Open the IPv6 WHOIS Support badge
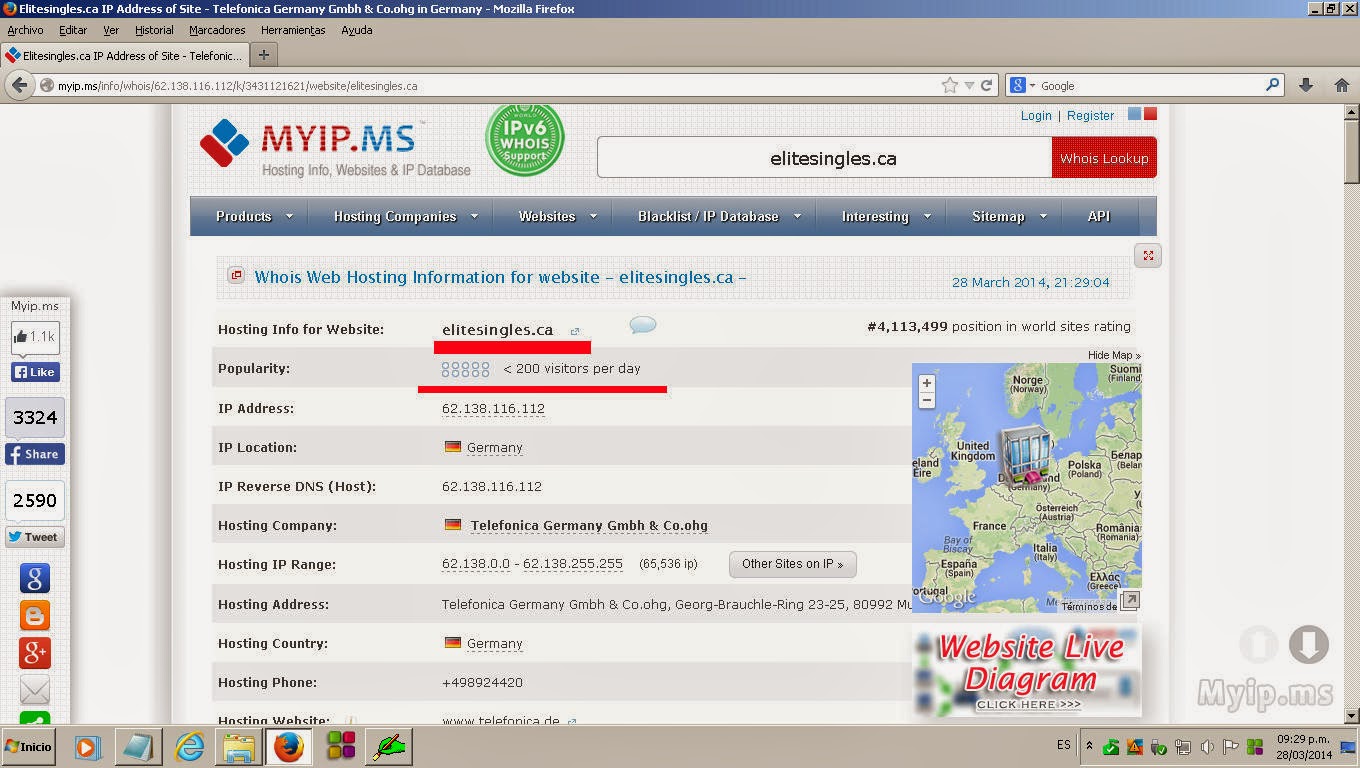The width and height of the screenshot is (1360, 768). [x=525, y=139]
